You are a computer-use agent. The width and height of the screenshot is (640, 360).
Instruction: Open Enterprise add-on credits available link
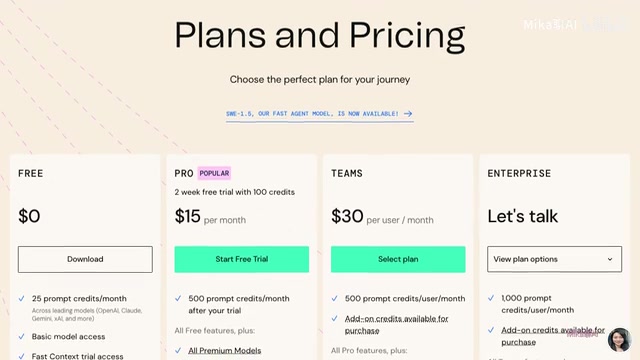pos(553,336)
